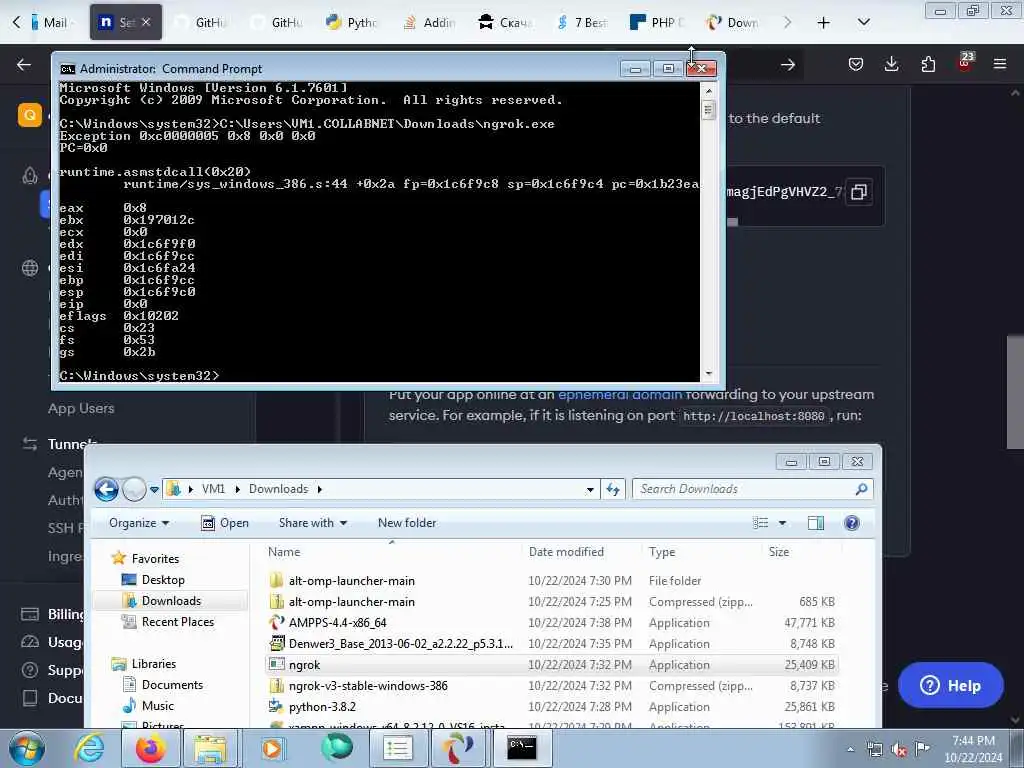Open a new browser tab
Screen dimensions: 1024x768
(824, 22)
